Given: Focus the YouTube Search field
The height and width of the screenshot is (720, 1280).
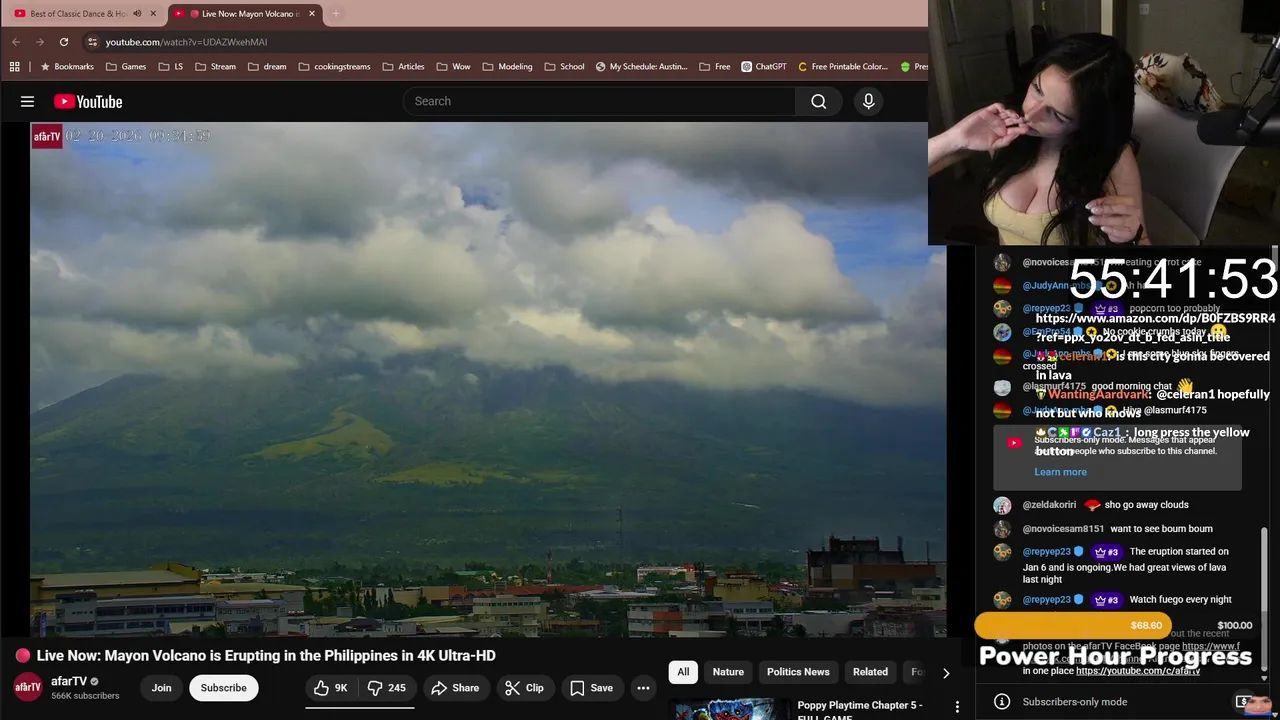Looking at the screenshot, I should [x=600, y=101].
